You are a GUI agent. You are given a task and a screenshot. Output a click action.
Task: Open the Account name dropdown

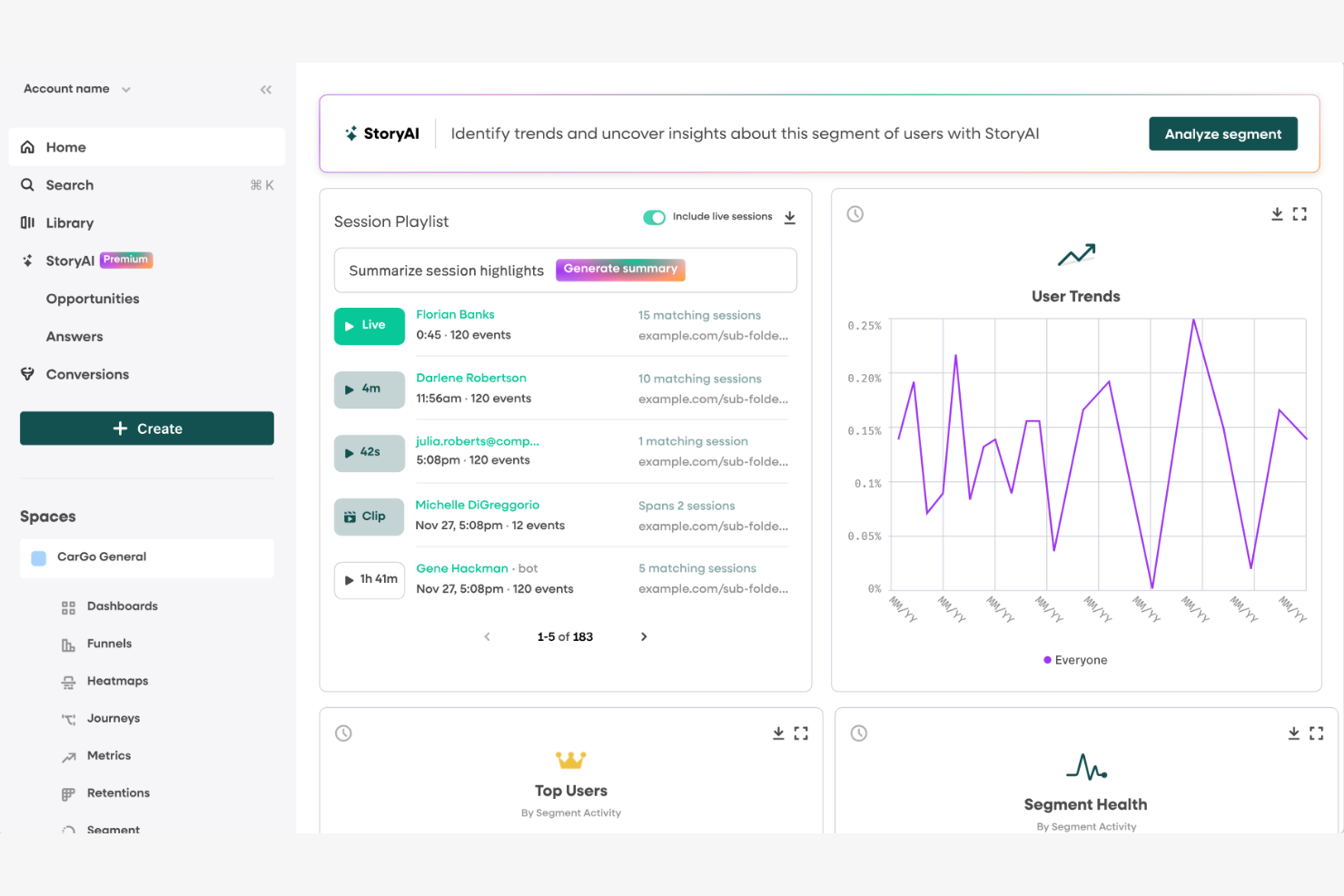(75, 88)
